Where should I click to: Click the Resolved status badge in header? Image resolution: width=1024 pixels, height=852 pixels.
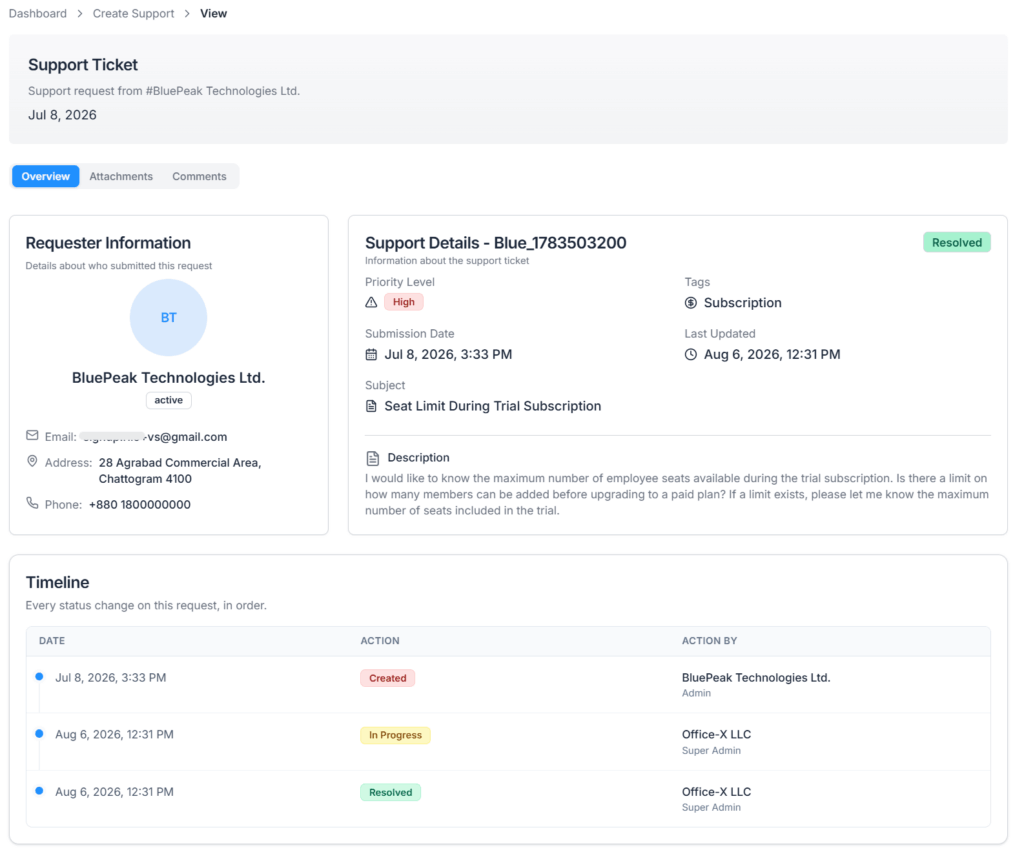[x=957, y=242]
